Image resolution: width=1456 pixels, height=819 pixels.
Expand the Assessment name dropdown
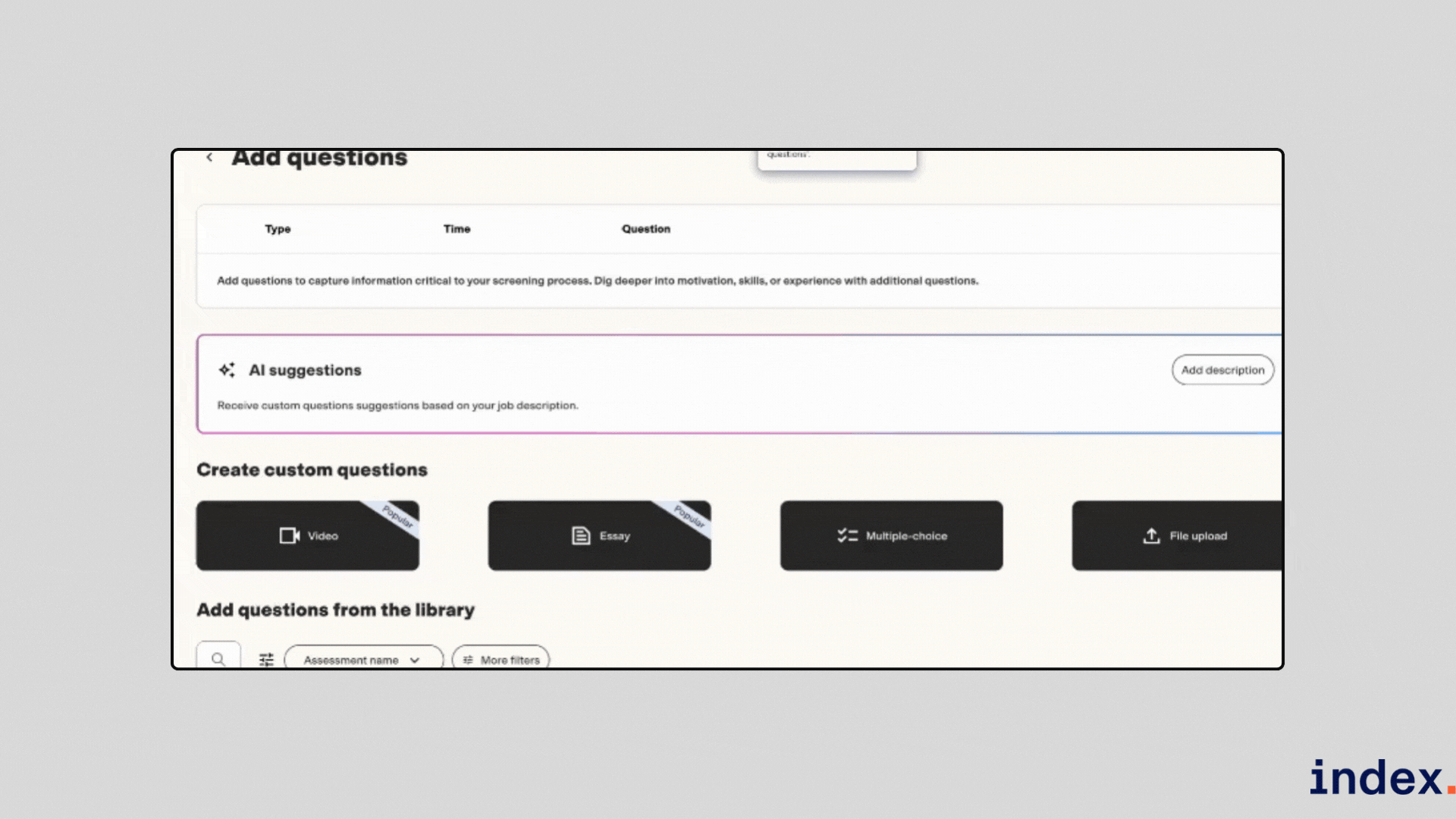pyautogui.click(x=351, y=660)
